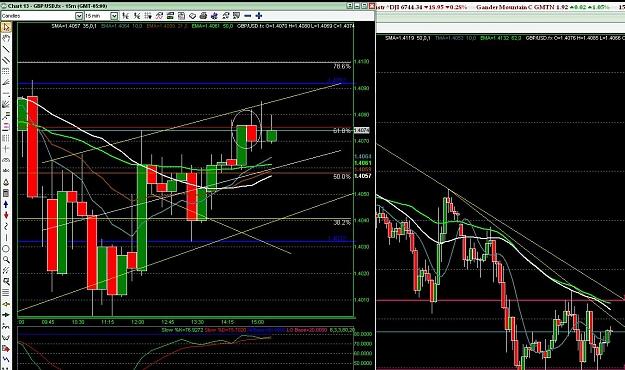This screenshot has width=625, height=370.
Task: Select the hand pan tool
Action: tap(6, 38)
